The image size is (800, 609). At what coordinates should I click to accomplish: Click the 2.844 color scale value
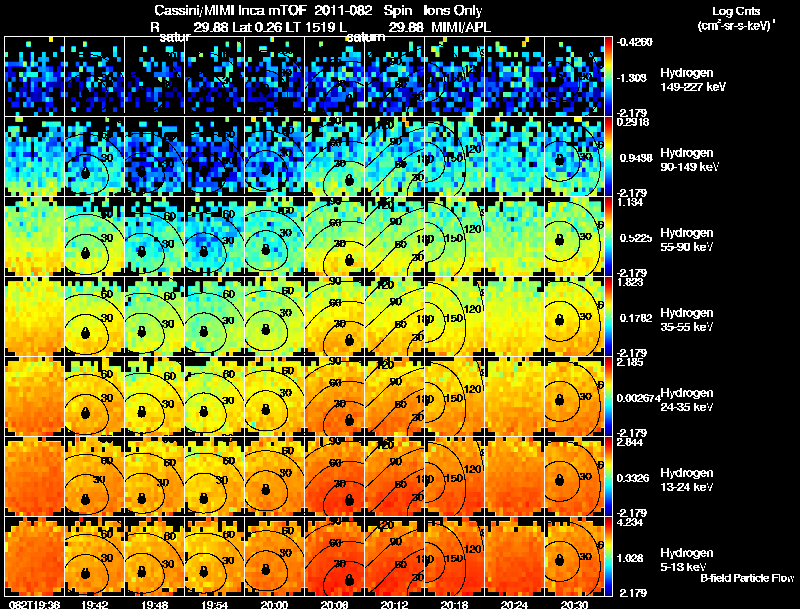coord(630,442)
